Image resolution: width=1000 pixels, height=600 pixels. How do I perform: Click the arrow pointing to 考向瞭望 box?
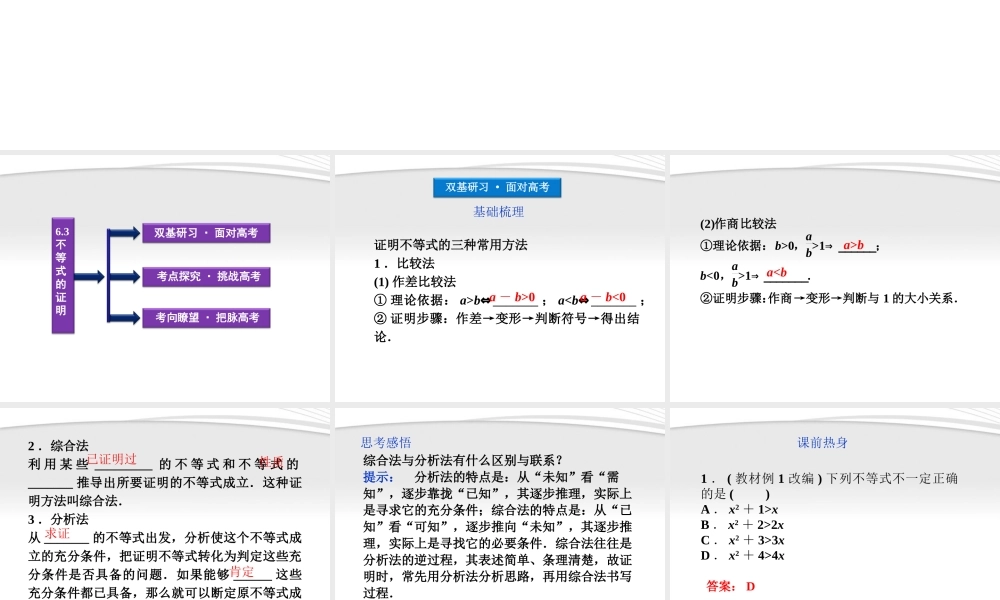(124, 318)
